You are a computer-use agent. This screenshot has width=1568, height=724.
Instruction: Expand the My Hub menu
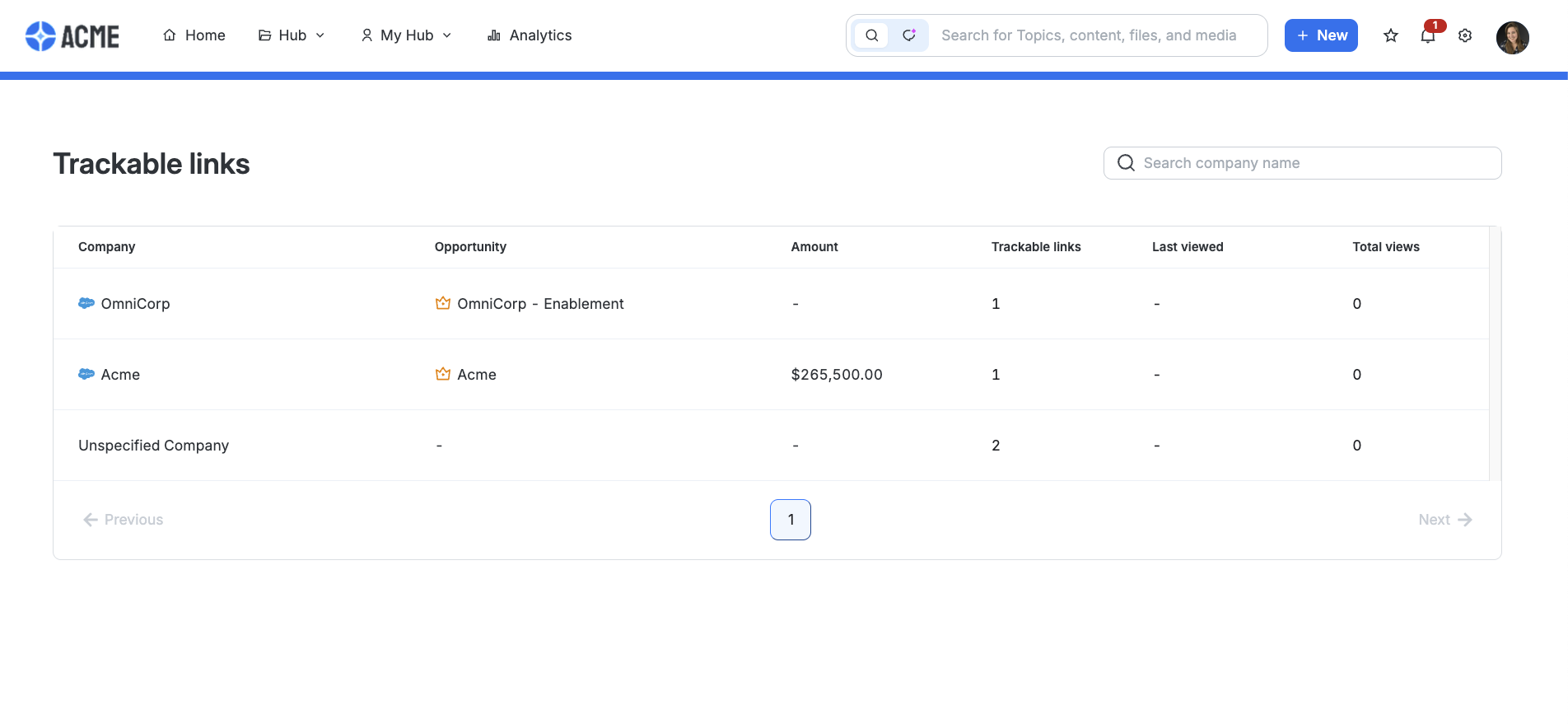pos(407,35)
